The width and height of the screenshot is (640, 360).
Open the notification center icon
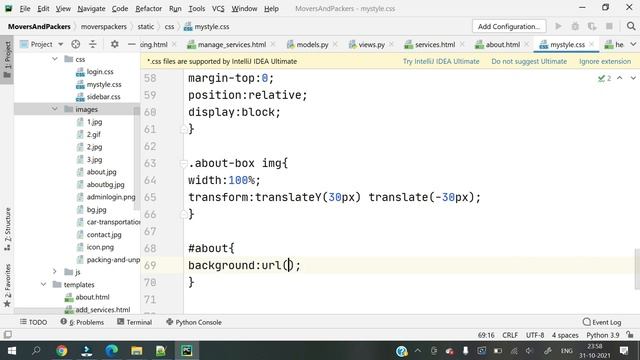click(x=624, y=351)
